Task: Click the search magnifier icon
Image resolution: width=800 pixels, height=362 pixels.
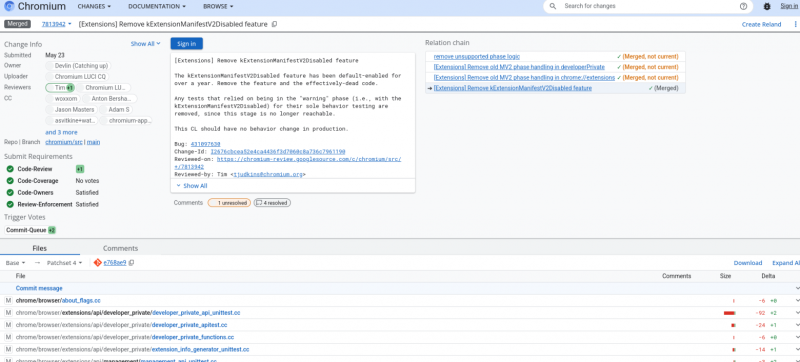Action: 553,6
